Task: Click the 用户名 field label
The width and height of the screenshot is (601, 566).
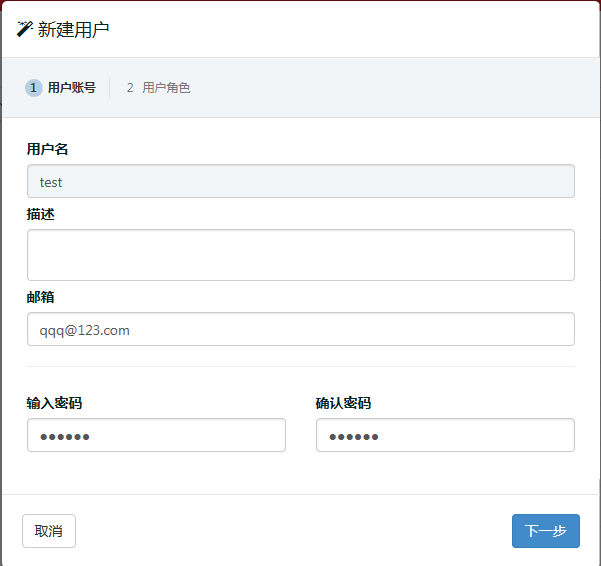Action: click(x=47, y=149)
